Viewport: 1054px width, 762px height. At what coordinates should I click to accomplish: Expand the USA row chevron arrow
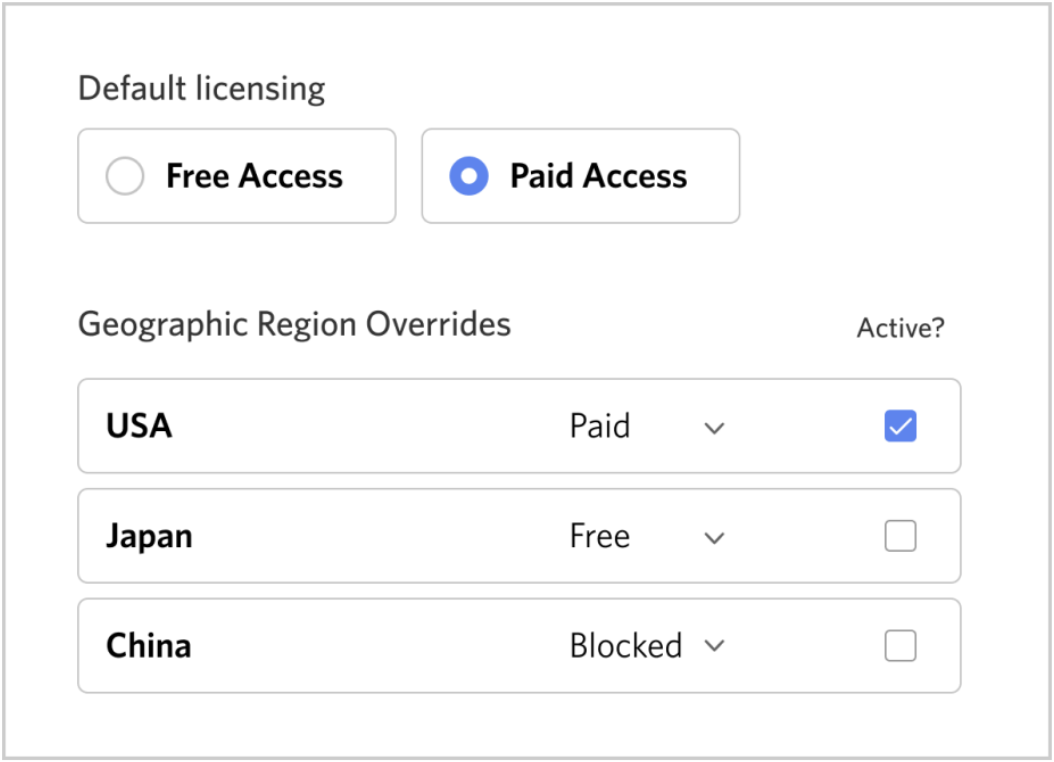(x=714, y=428)
